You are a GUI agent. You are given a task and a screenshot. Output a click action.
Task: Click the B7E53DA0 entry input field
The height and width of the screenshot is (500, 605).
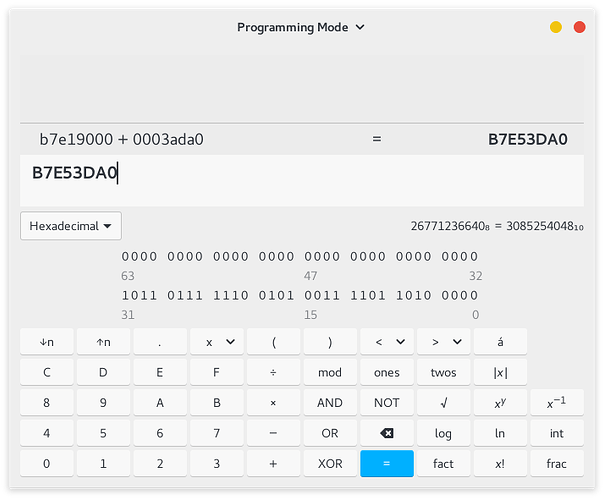[302, 181]
